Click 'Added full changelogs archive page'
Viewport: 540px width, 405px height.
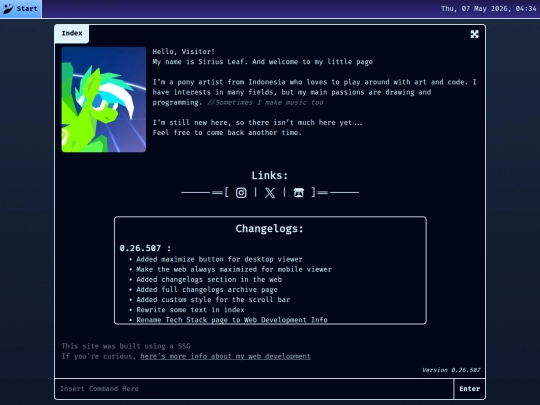click(207, 290)
